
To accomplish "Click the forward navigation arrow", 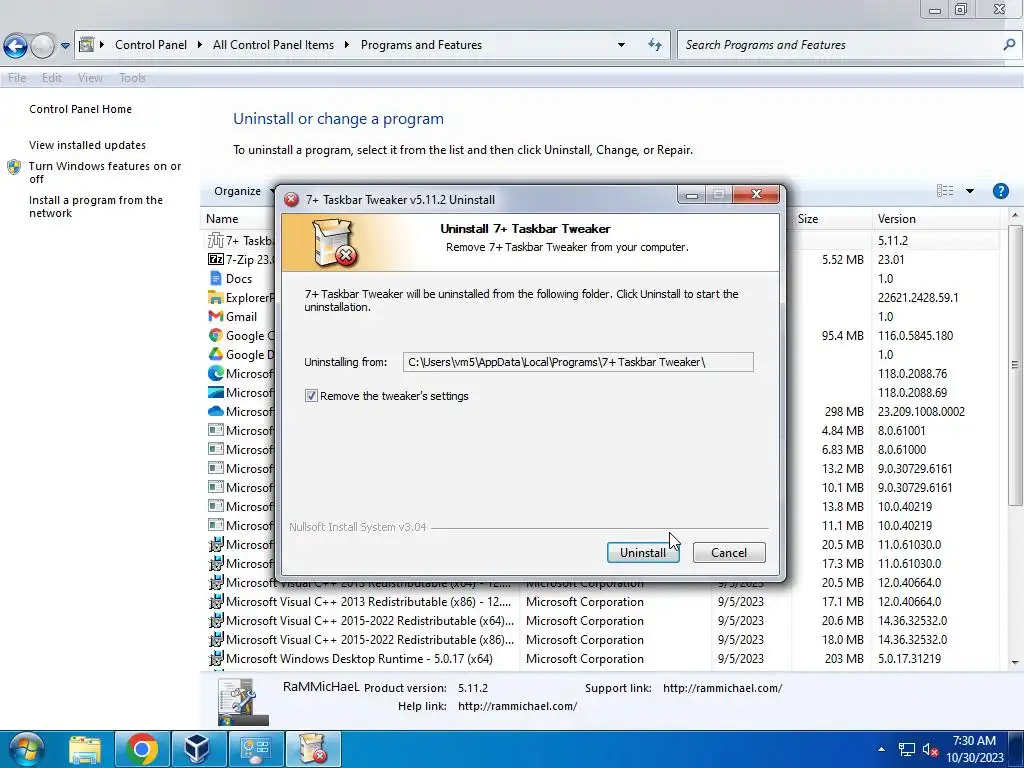I will 43,46.
